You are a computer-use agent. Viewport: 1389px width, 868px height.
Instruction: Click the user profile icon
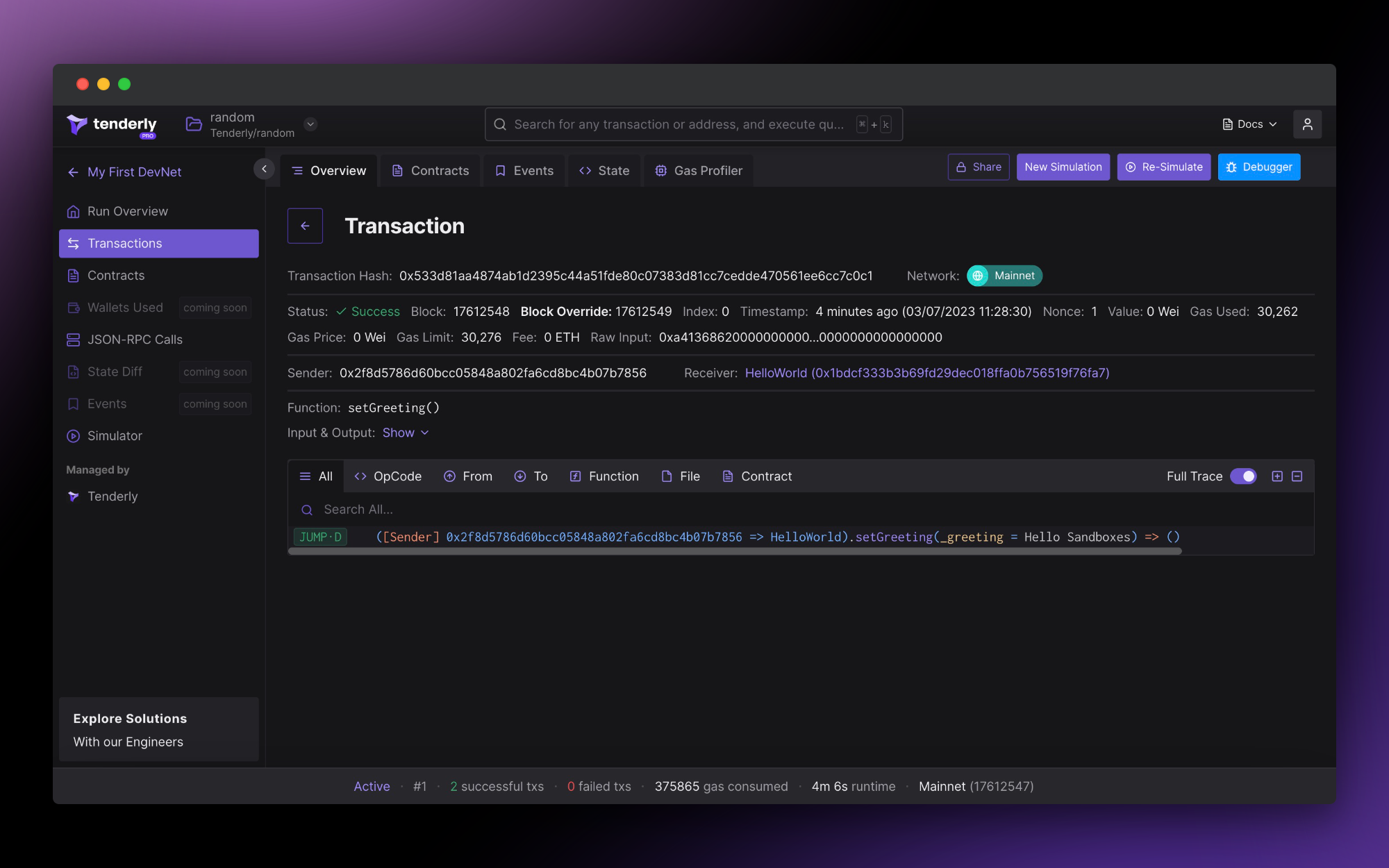[1307, 124]
